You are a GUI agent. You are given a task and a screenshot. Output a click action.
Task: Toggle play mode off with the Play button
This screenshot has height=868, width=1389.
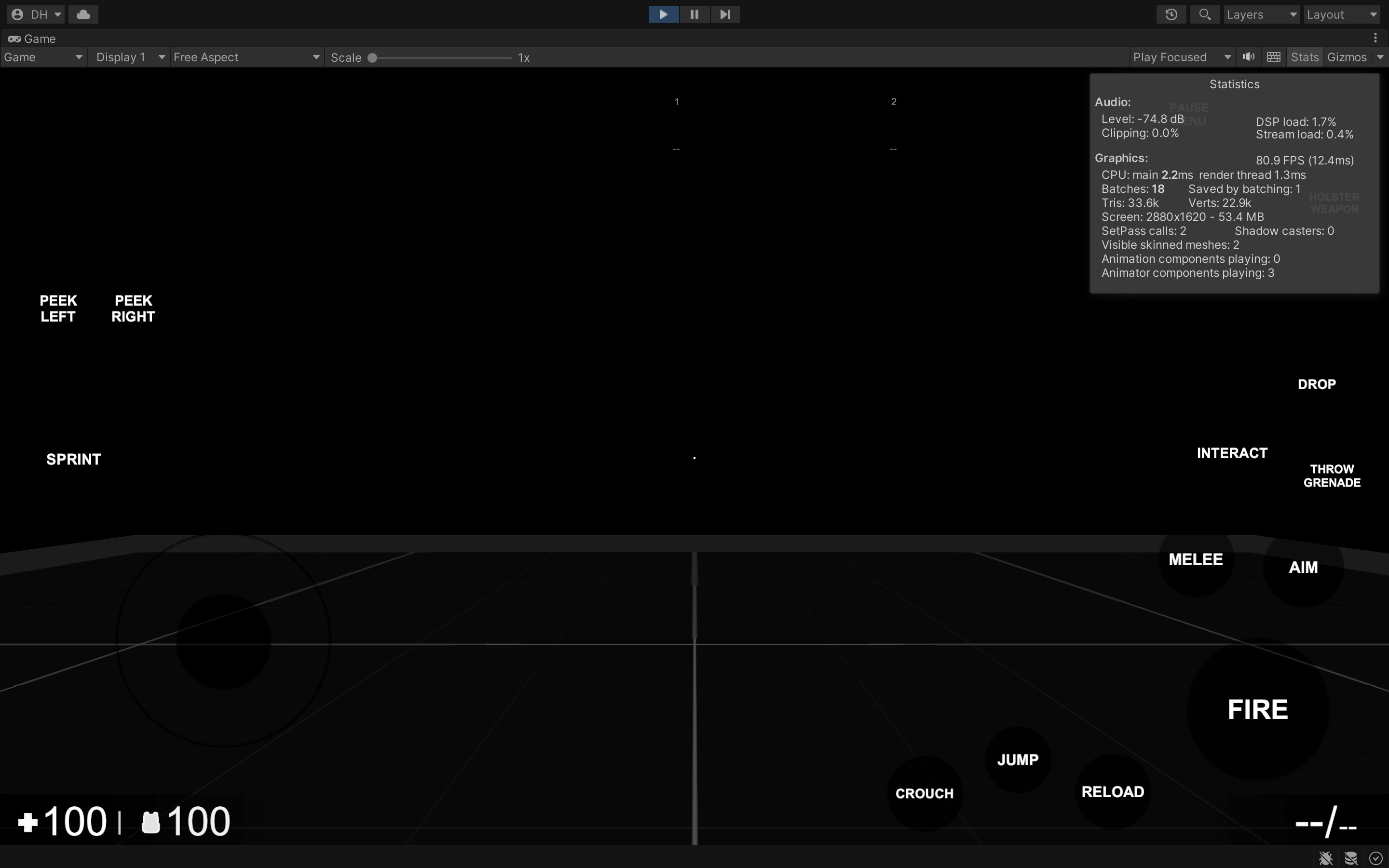[x=664, y=14]
